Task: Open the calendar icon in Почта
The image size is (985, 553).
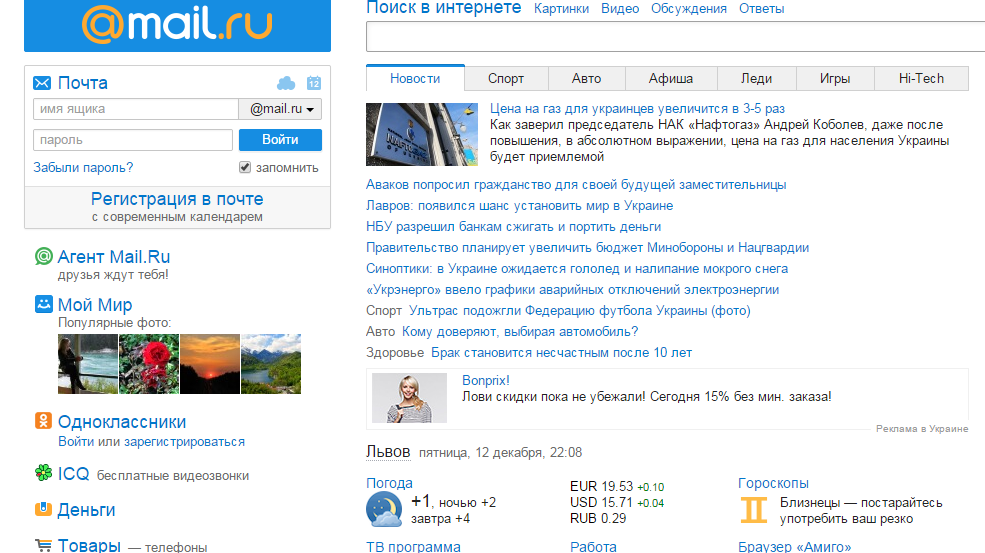Action: 313,83
